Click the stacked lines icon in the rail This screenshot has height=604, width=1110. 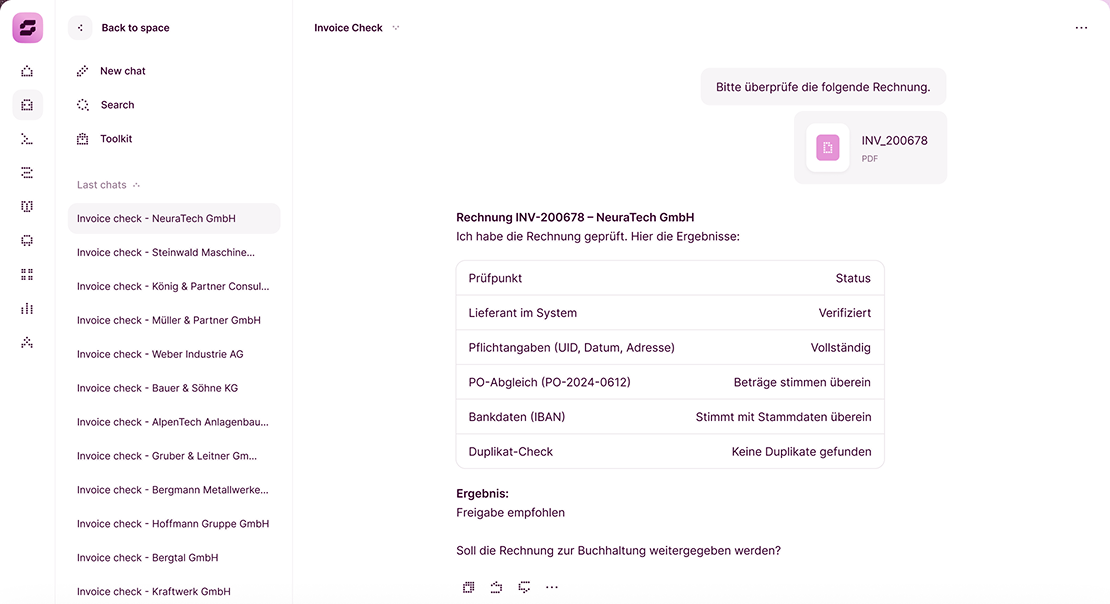tap(27, 173)
